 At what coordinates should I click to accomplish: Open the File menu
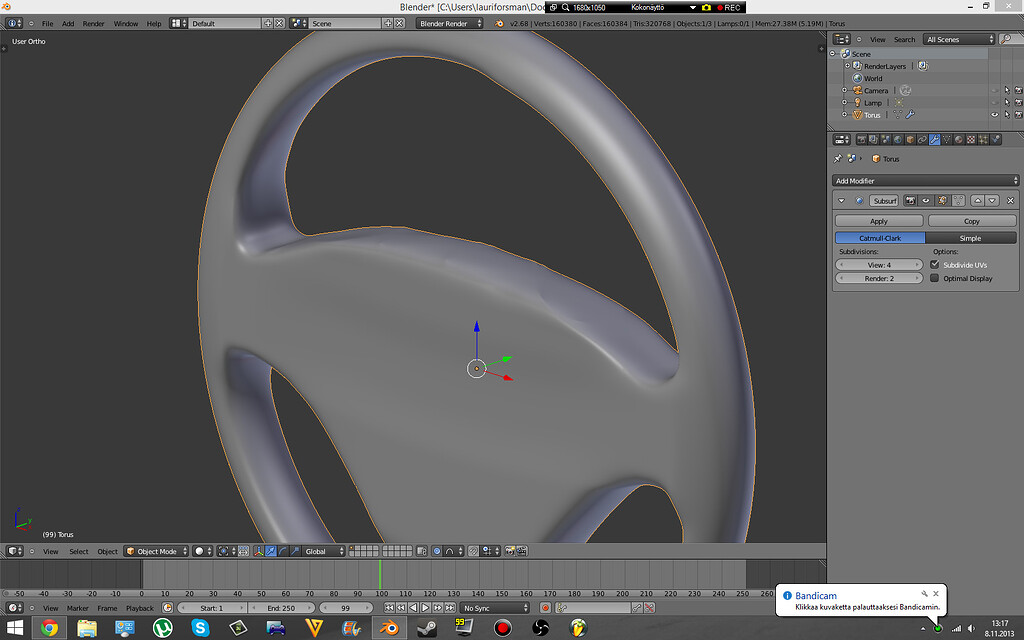[x=47, y=24]
